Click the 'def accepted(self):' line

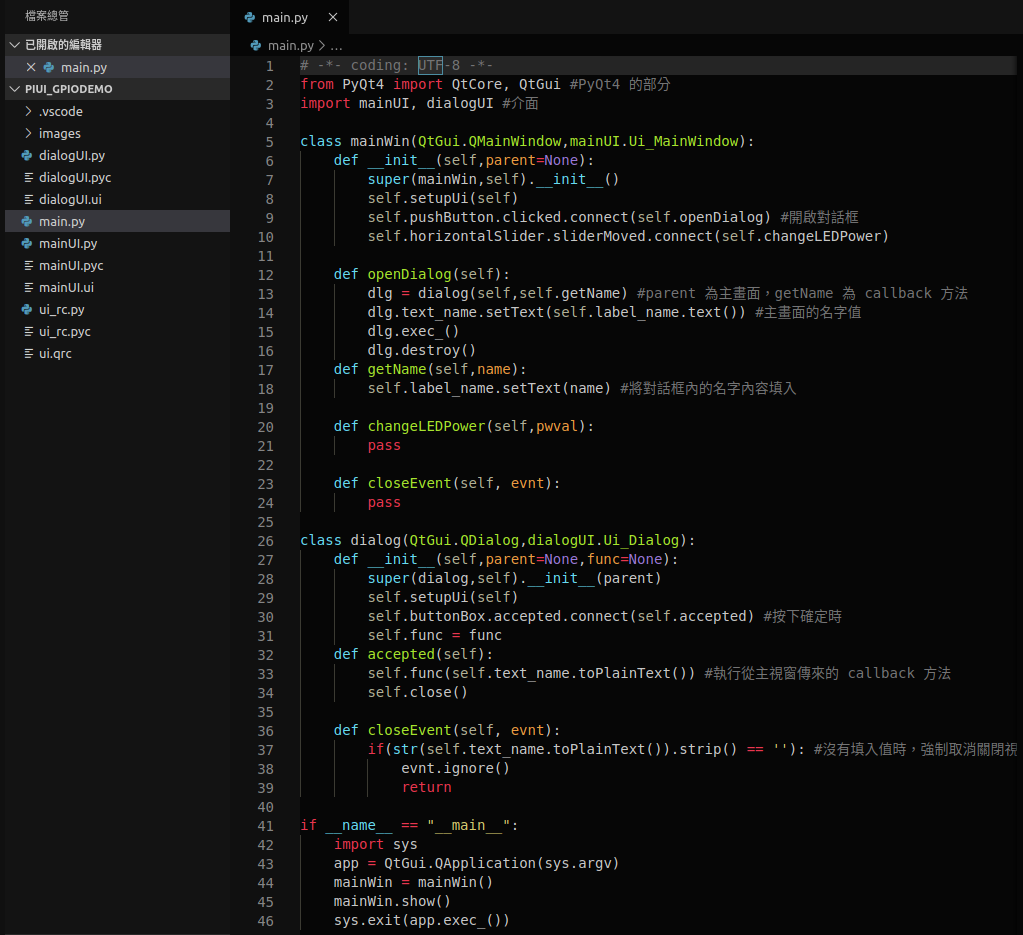tap(413, 654)
